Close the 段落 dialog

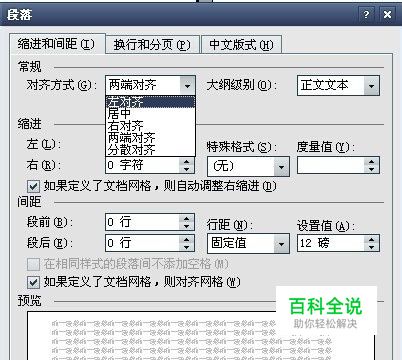point(387,15)
